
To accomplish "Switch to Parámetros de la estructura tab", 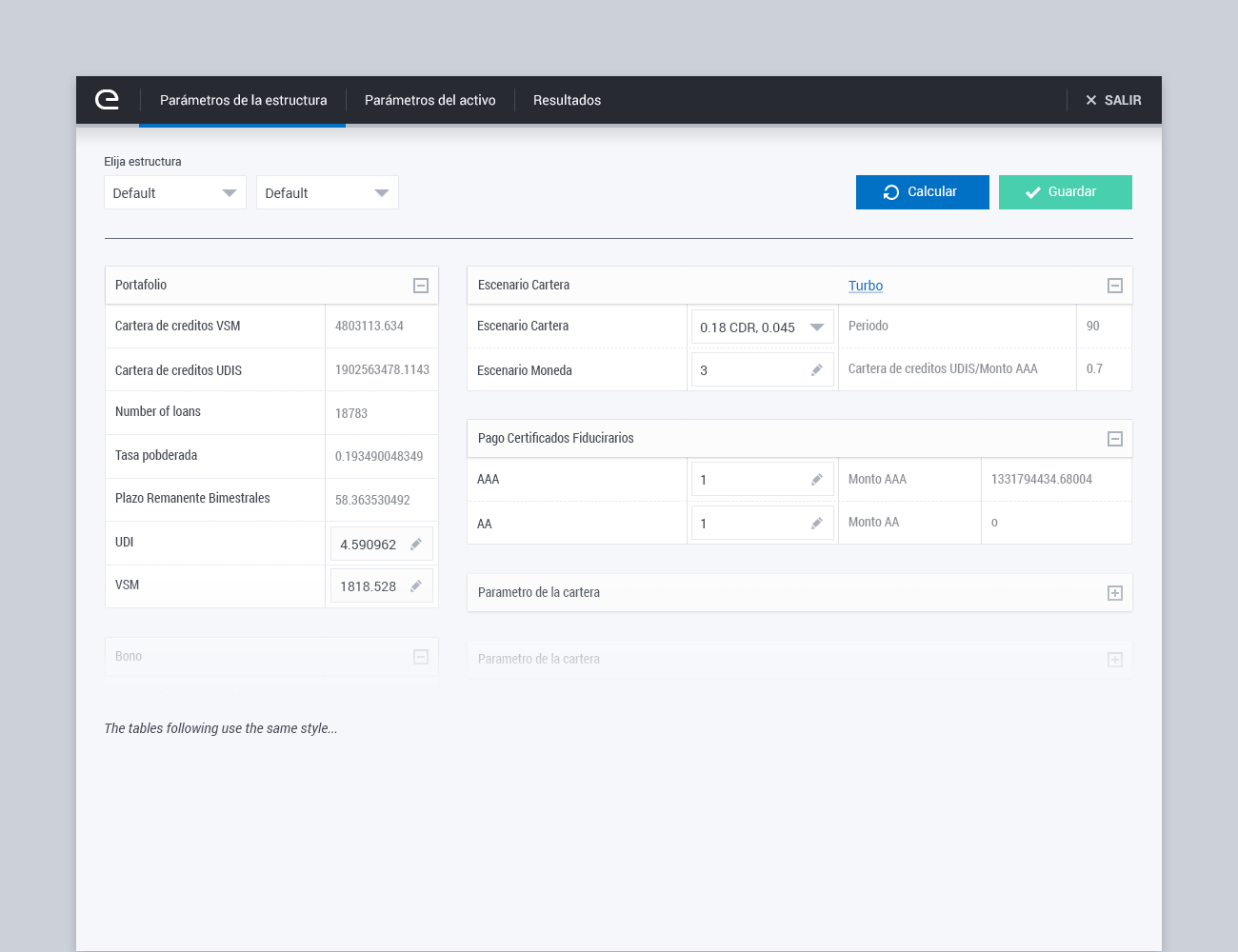I will (x=243, y=100).
